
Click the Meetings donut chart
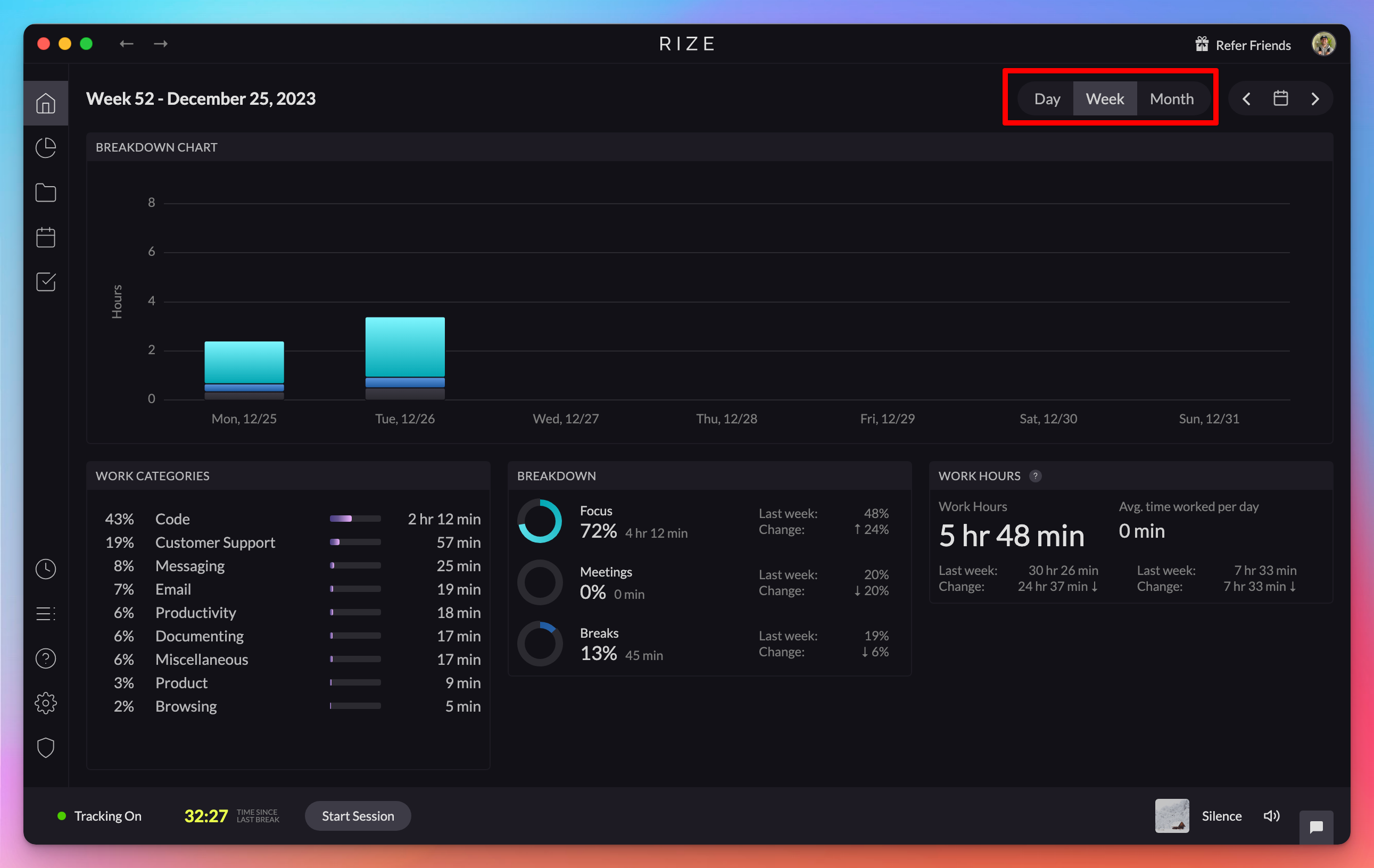coord(540,582)
